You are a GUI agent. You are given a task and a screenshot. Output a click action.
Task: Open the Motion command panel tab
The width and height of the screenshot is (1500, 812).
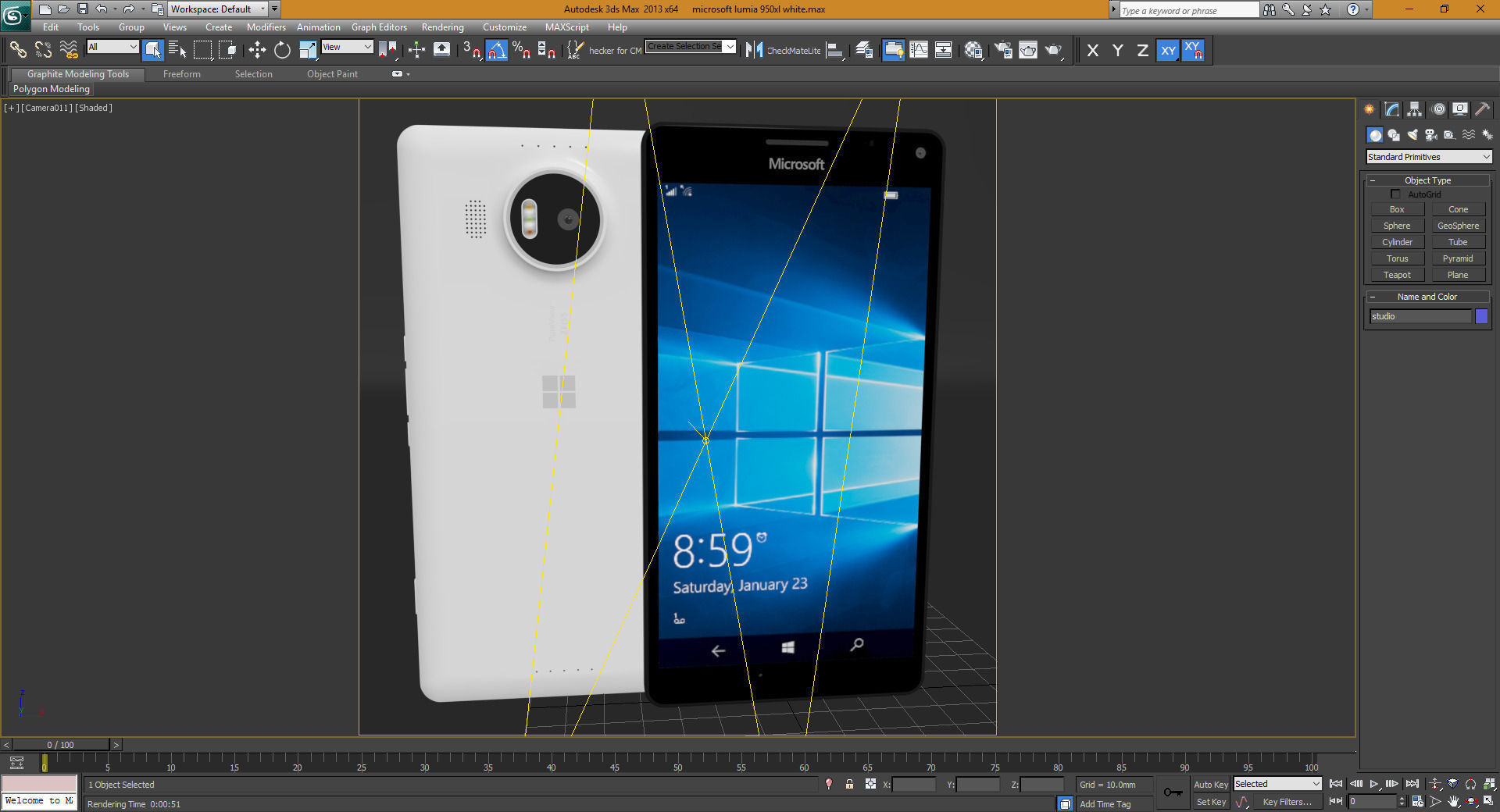(1438, 109)
